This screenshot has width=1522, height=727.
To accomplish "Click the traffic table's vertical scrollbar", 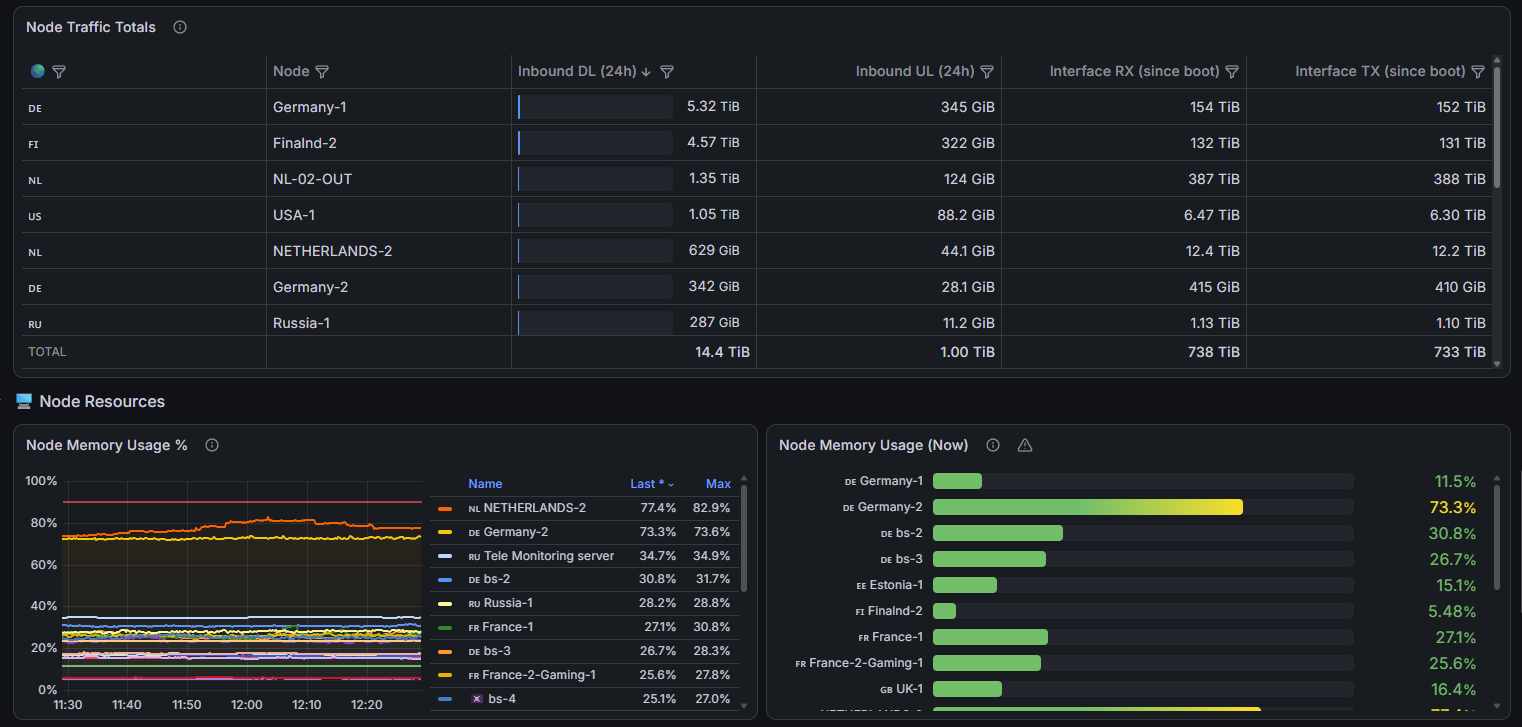I will pyautogui.click(x=1497, y=127).
